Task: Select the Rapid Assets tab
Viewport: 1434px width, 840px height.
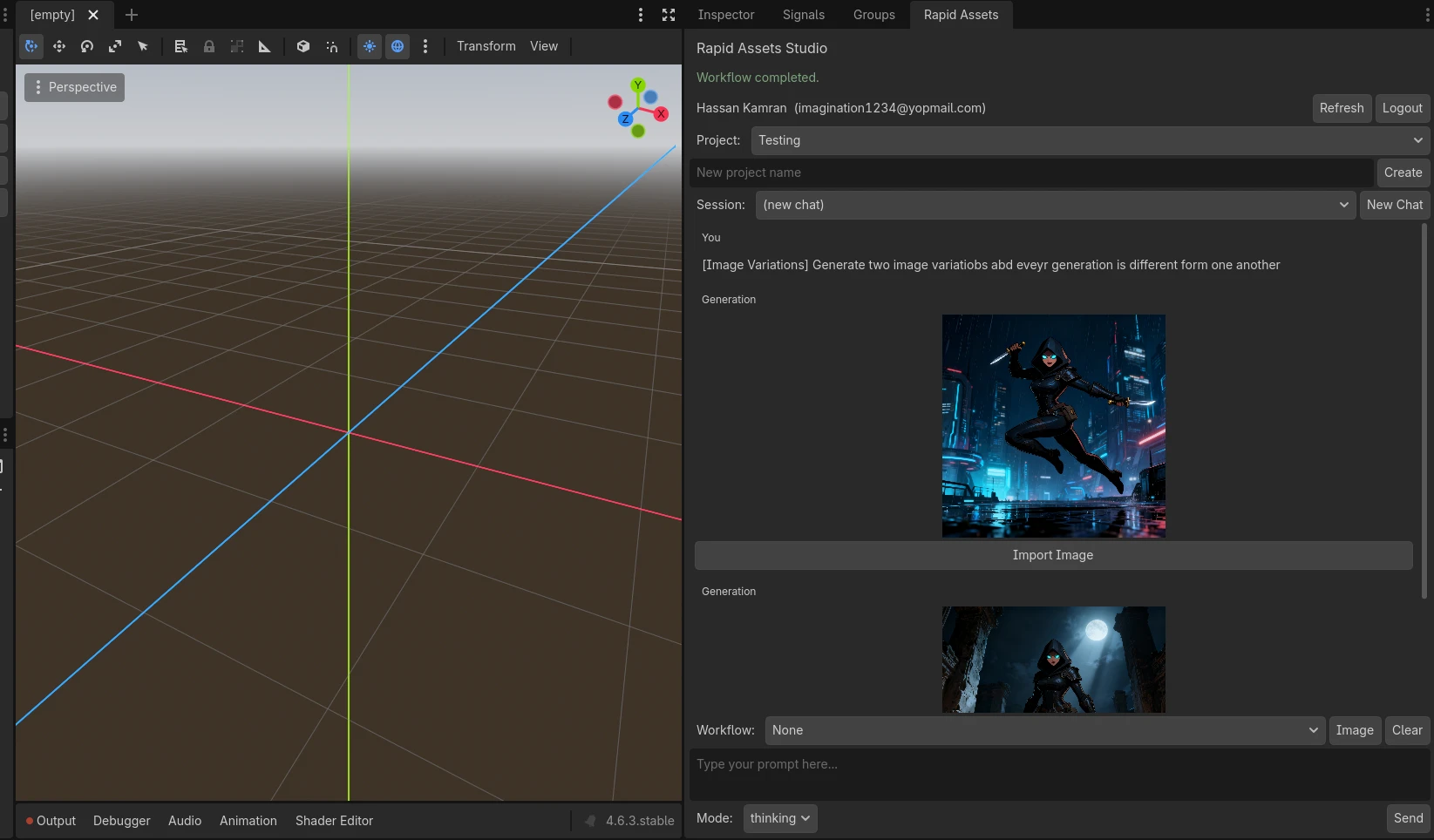Action: coord(962,15)
